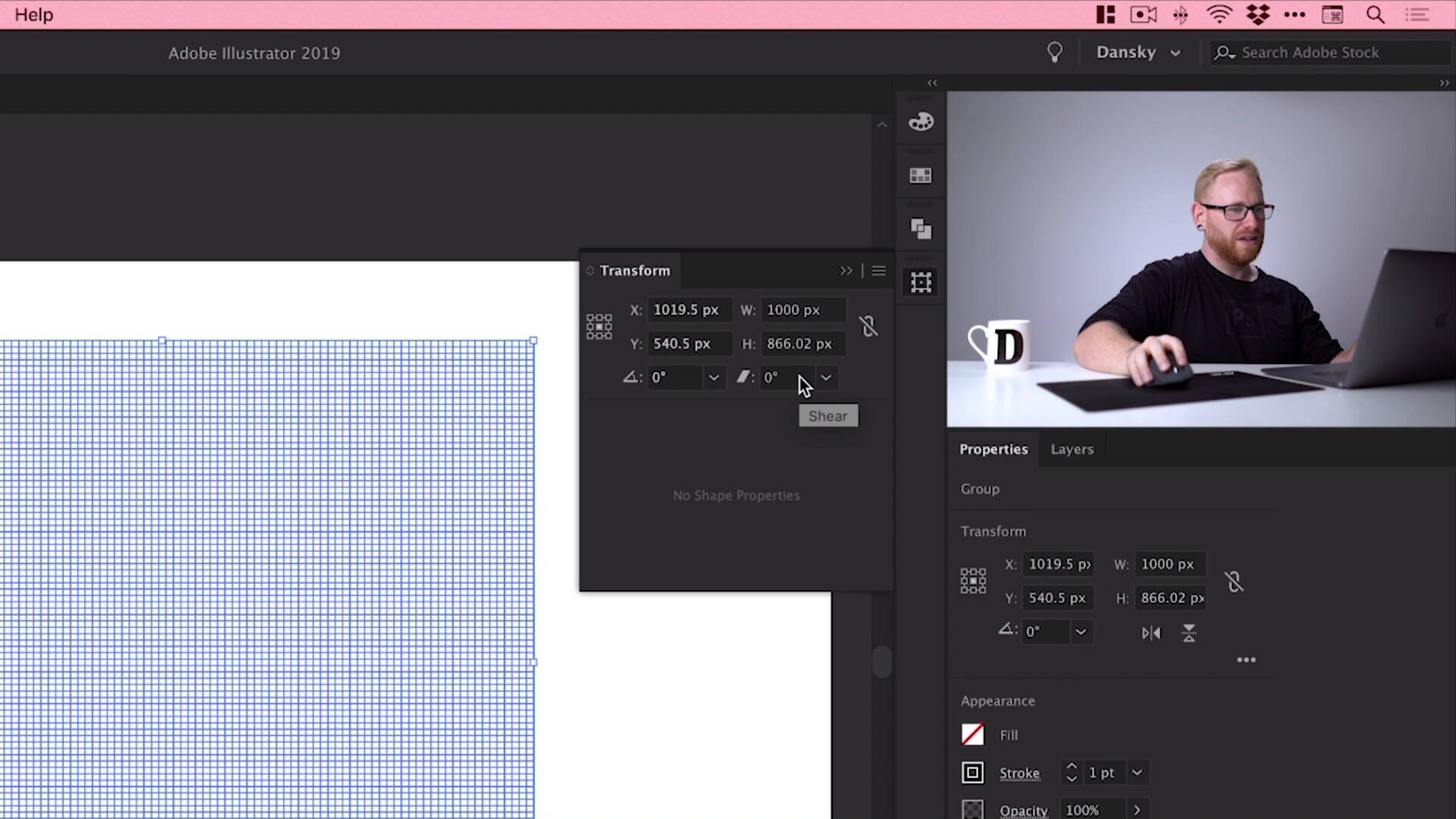Click Flip Vertical in Properties Transform section

1188,632
